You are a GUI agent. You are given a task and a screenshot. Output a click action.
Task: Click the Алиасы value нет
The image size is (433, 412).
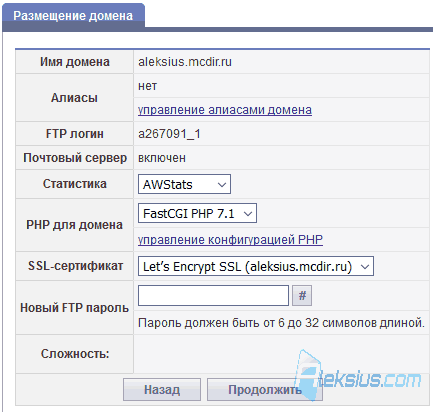[x=147, y=86]
